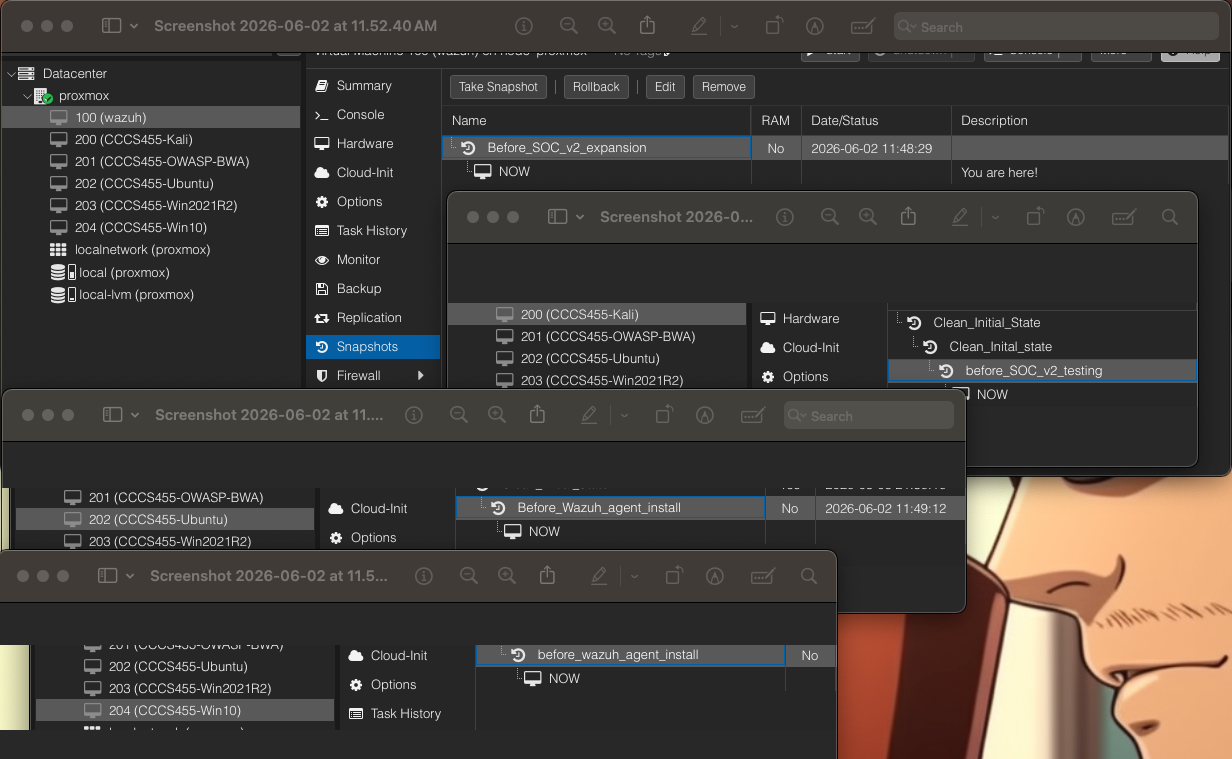
Task: Show the Markup toolbar in the 11.52.40 AM window
Action: [815, 26]
